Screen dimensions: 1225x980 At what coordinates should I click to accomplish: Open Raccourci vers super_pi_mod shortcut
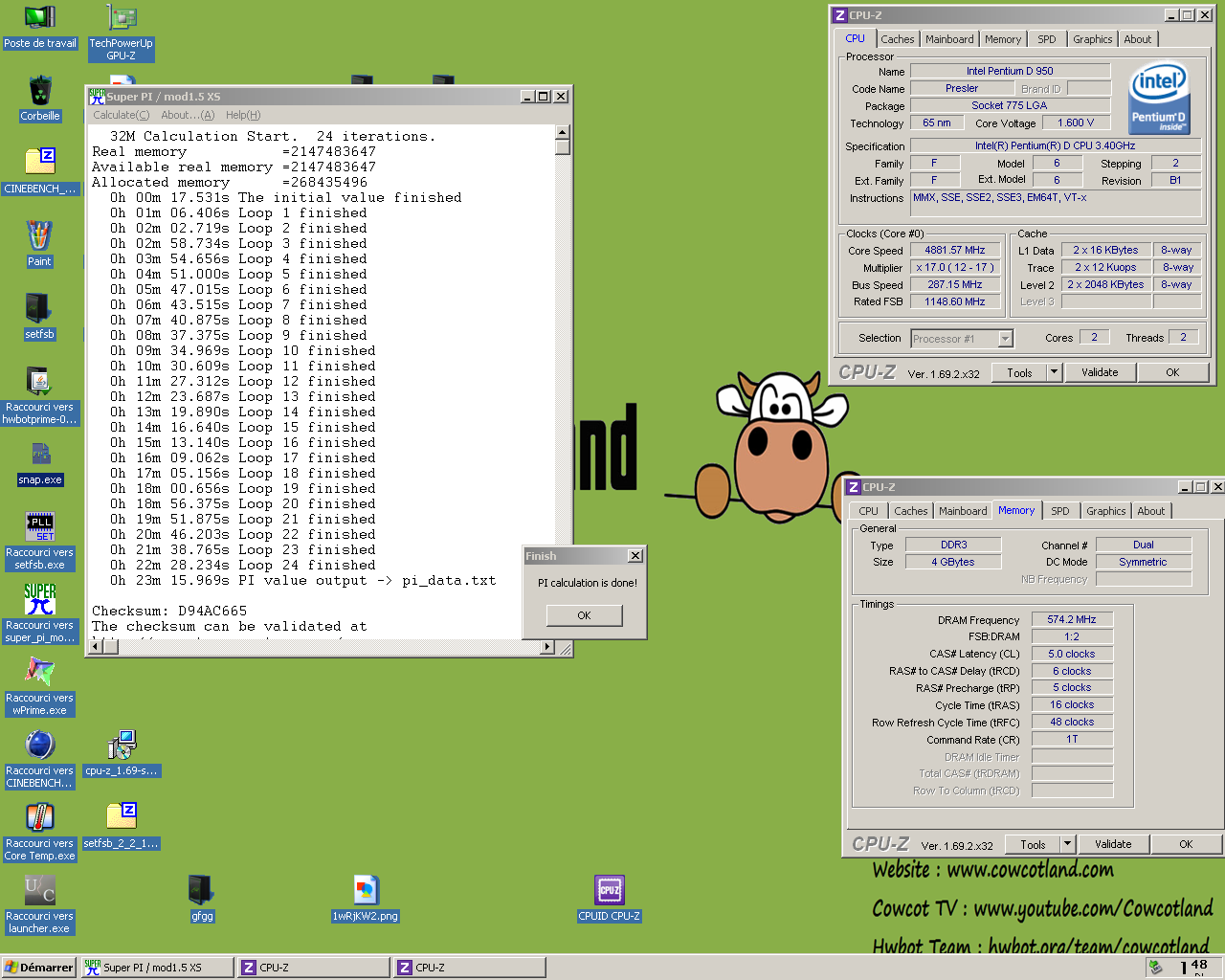pos(39,613)
